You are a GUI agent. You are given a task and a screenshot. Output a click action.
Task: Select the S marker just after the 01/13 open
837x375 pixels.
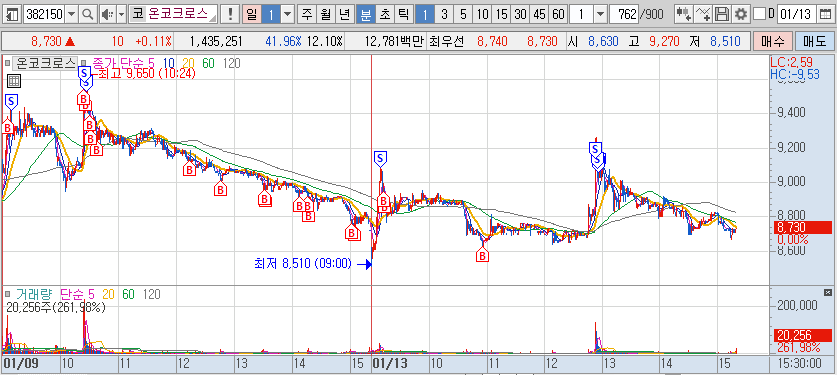tap(380, 158)
